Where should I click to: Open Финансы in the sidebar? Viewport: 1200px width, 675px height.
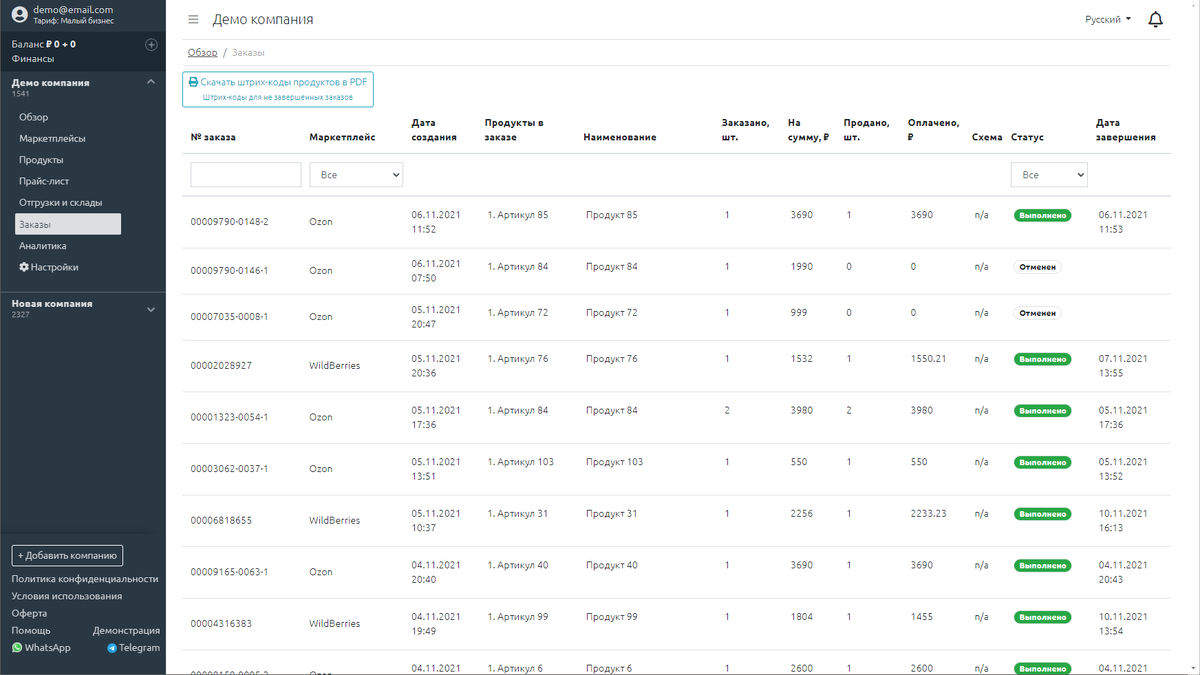33,58
